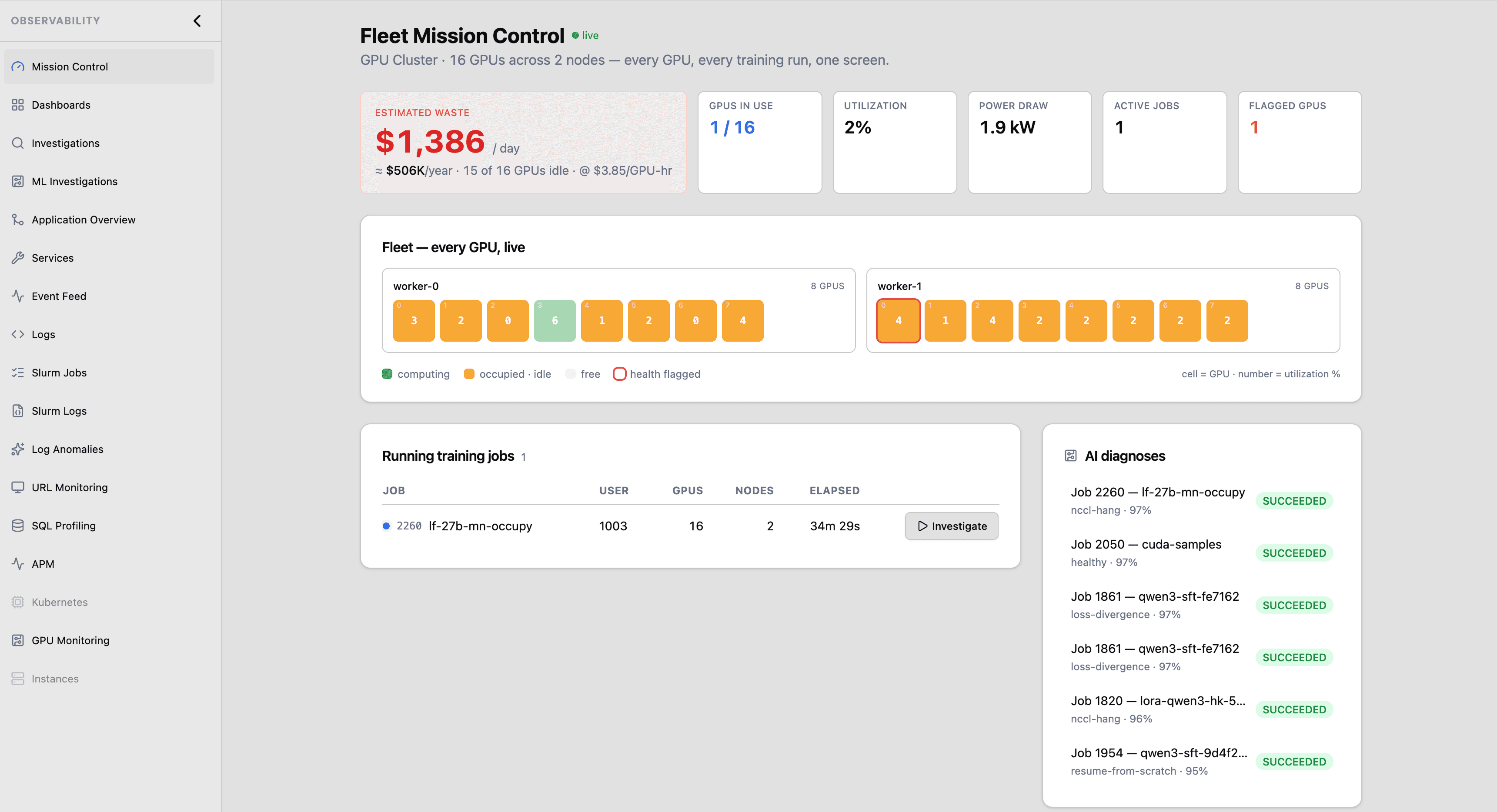
Task: Click the ELAPSED column header
Action: [835, 491]
